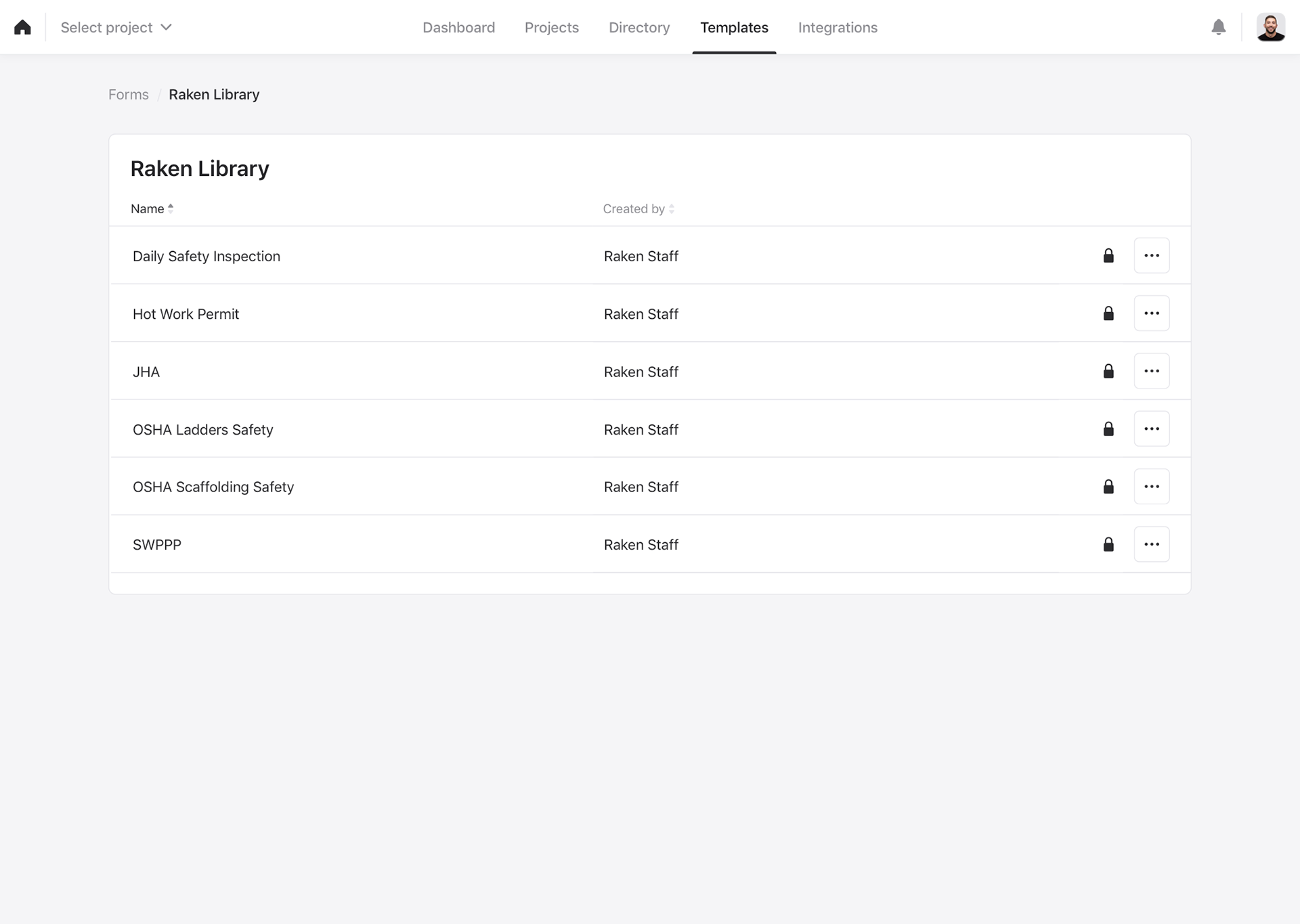Viewport: 1300px width, 924px height.
Task: Open more options for Daily Safety Inspection
Action: [x=1151, y=255]
